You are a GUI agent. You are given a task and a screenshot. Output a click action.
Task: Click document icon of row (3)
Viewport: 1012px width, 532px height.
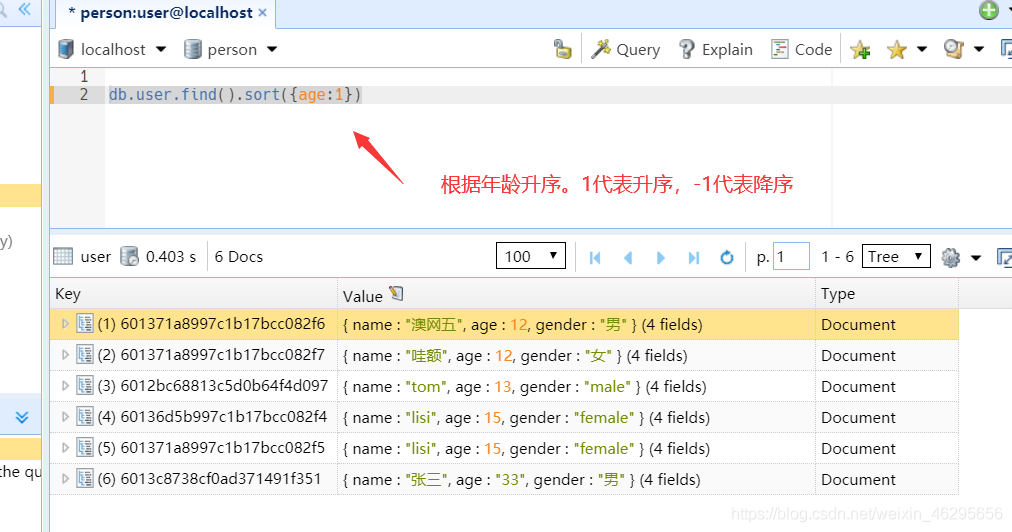coord(85,385)
